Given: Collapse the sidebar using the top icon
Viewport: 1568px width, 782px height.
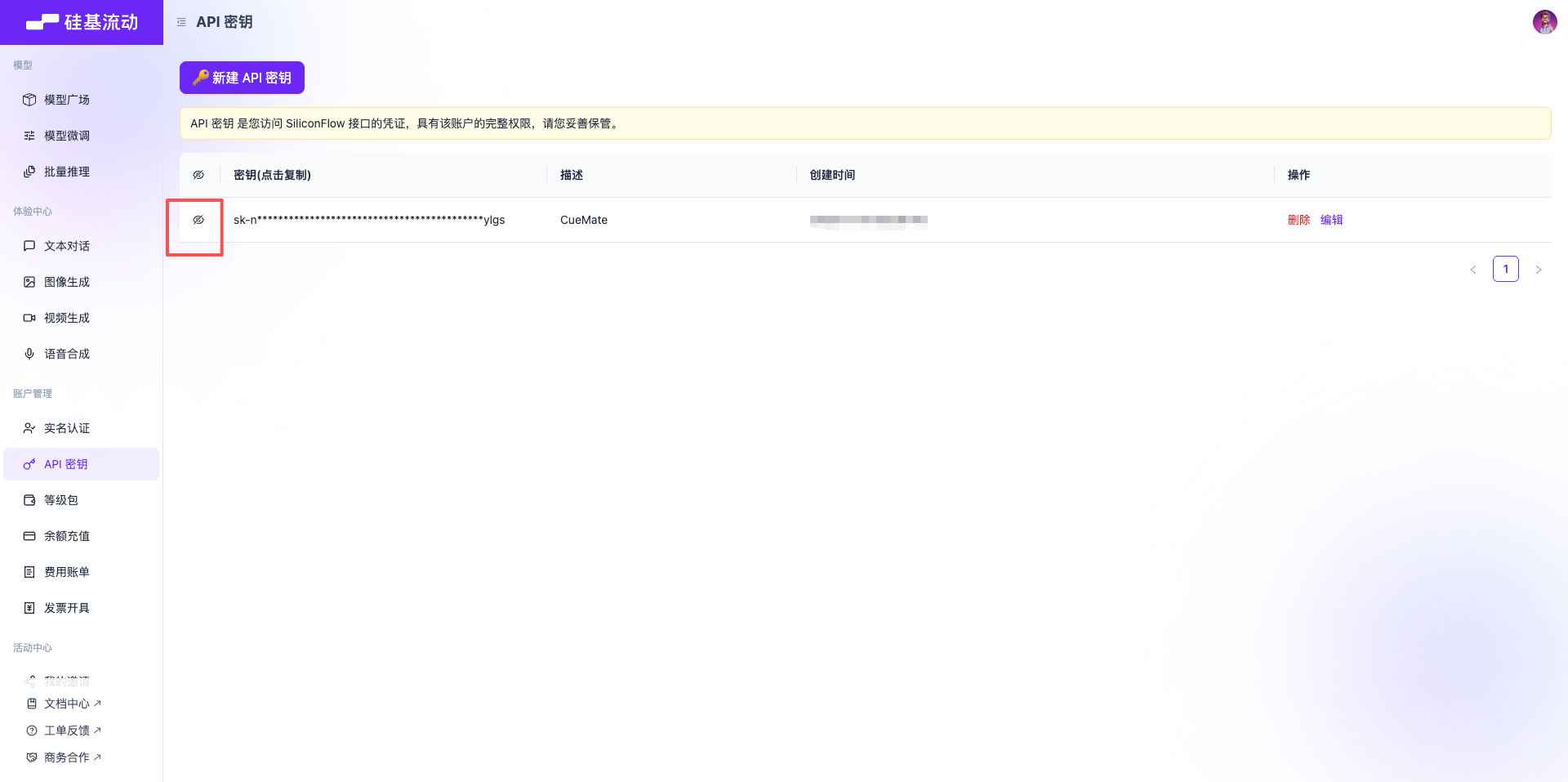Looking at the screenshot, I should coord(181,22).
